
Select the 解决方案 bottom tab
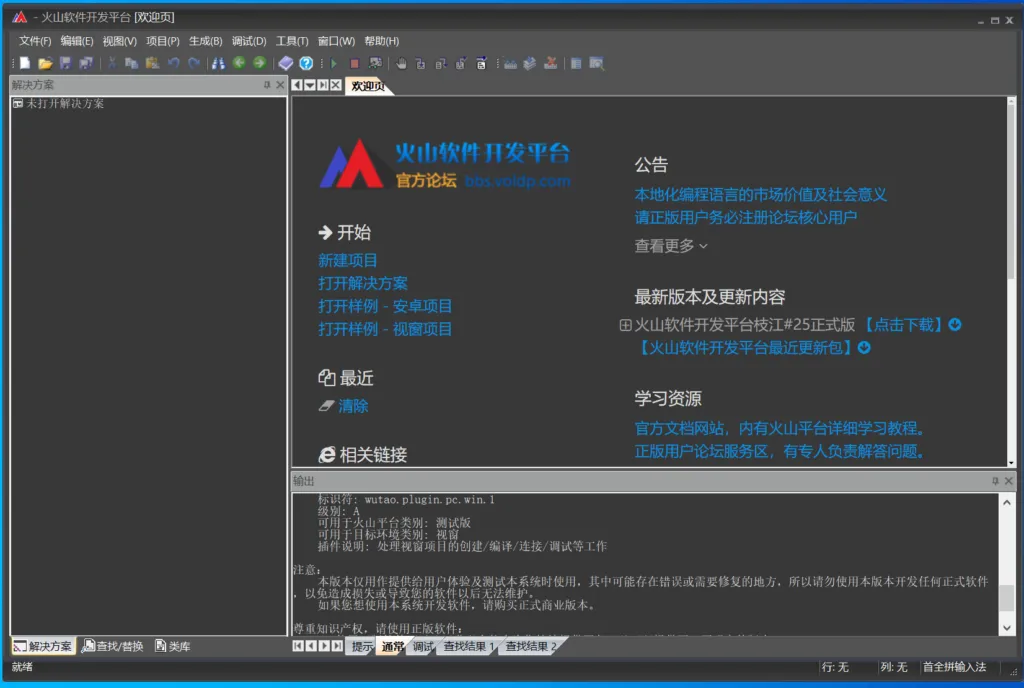tap(43, 646)
